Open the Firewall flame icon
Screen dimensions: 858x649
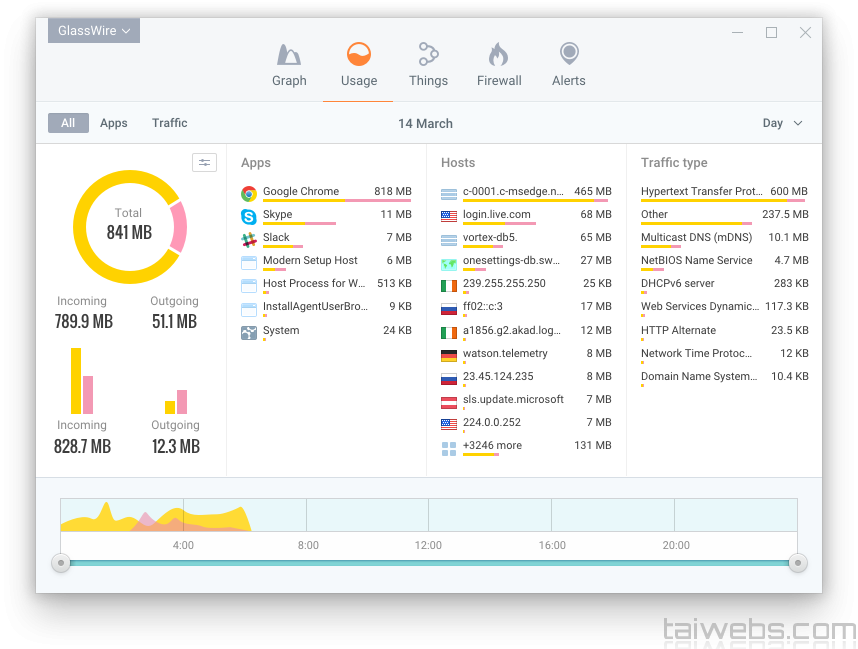(498, 55)
